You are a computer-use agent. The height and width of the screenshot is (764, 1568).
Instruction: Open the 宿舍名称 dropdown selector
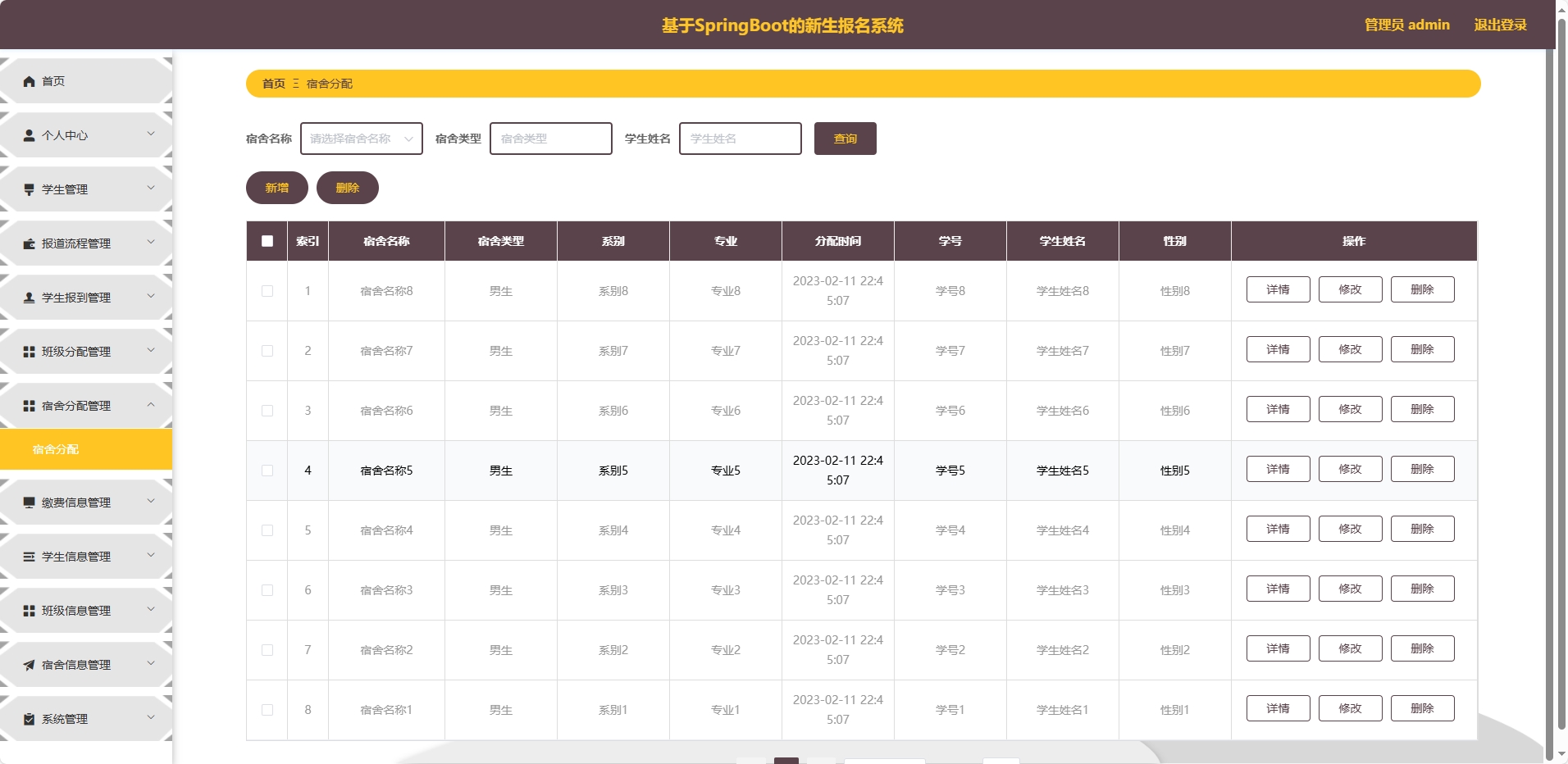tap(362, 139)
